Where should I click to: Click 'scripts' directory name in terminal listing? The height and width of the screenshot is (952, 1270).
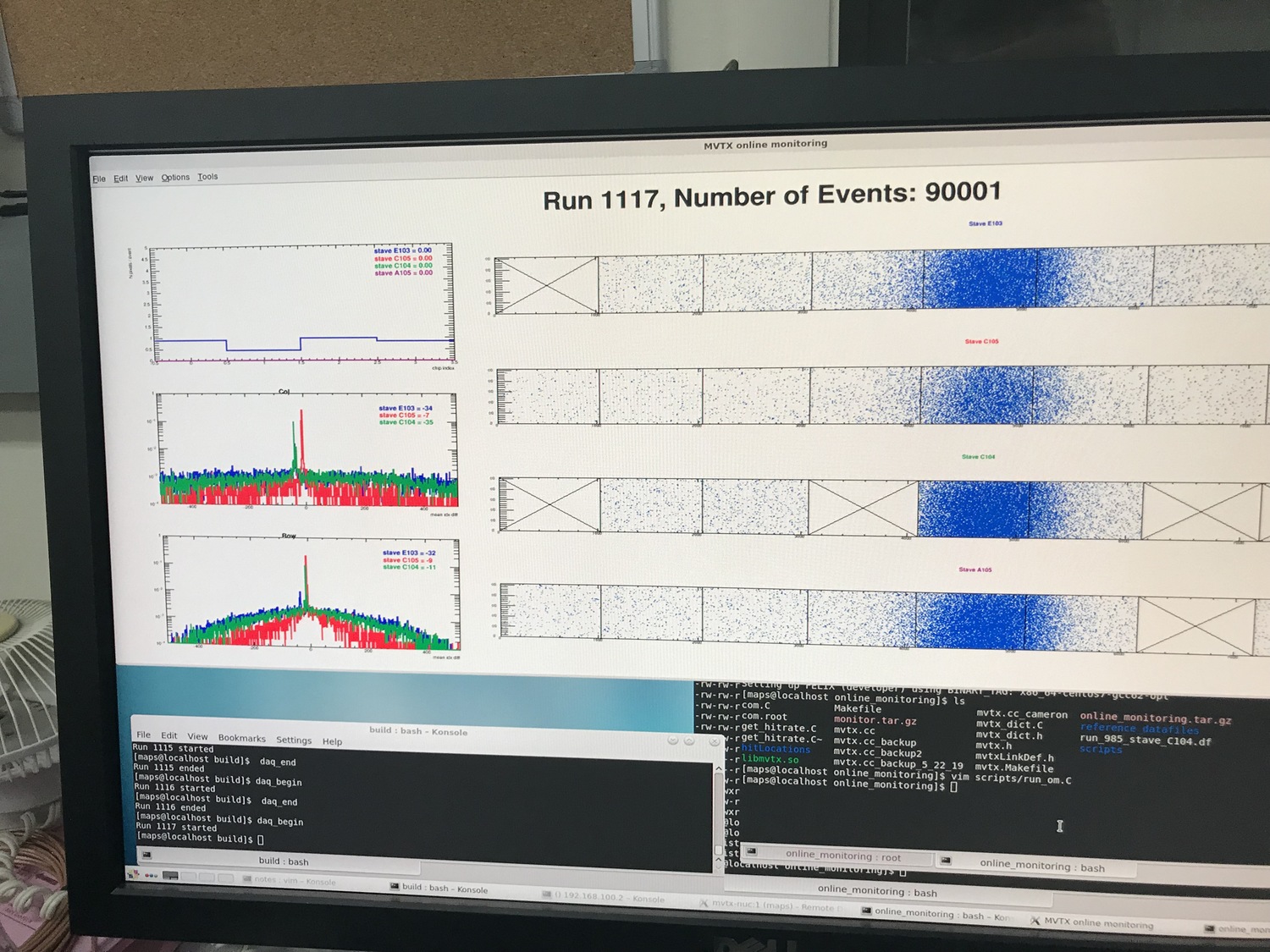tap(1101, 750)
